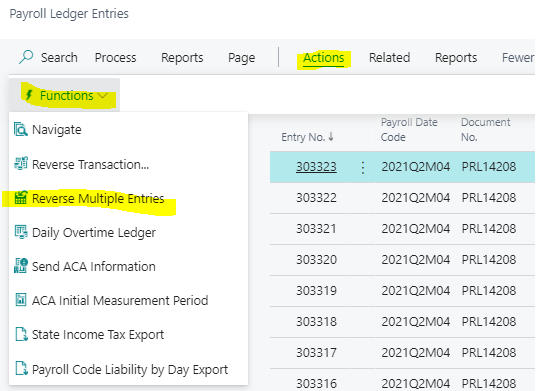The image size is (540, 391).
Task: Click PRL14208 in row 303323
Action: [489, 167]
